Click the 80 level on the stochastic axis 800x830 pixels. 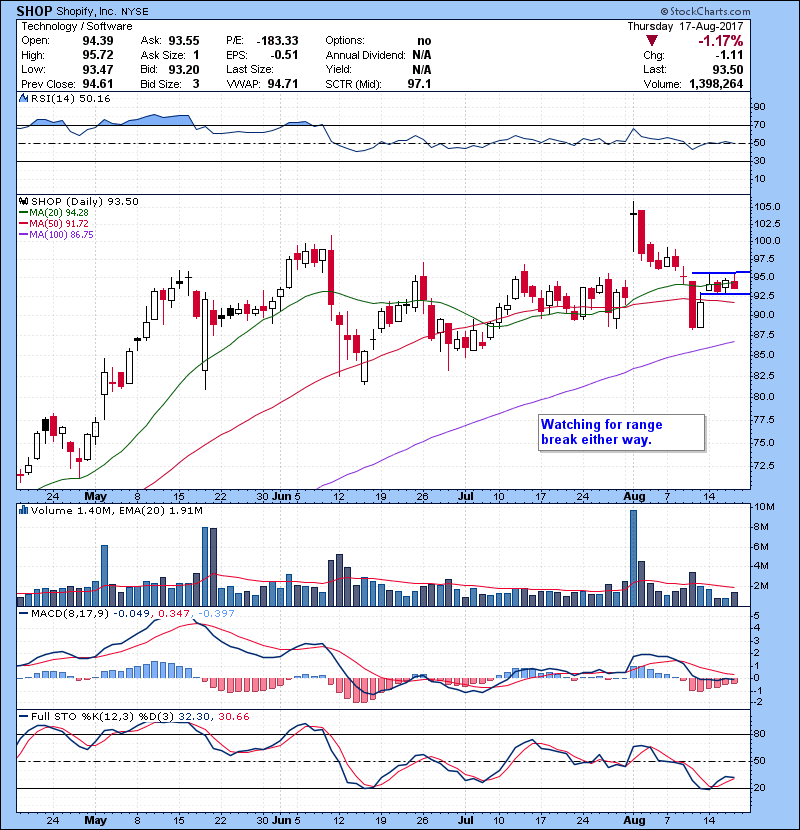click(x=759, y=734)
